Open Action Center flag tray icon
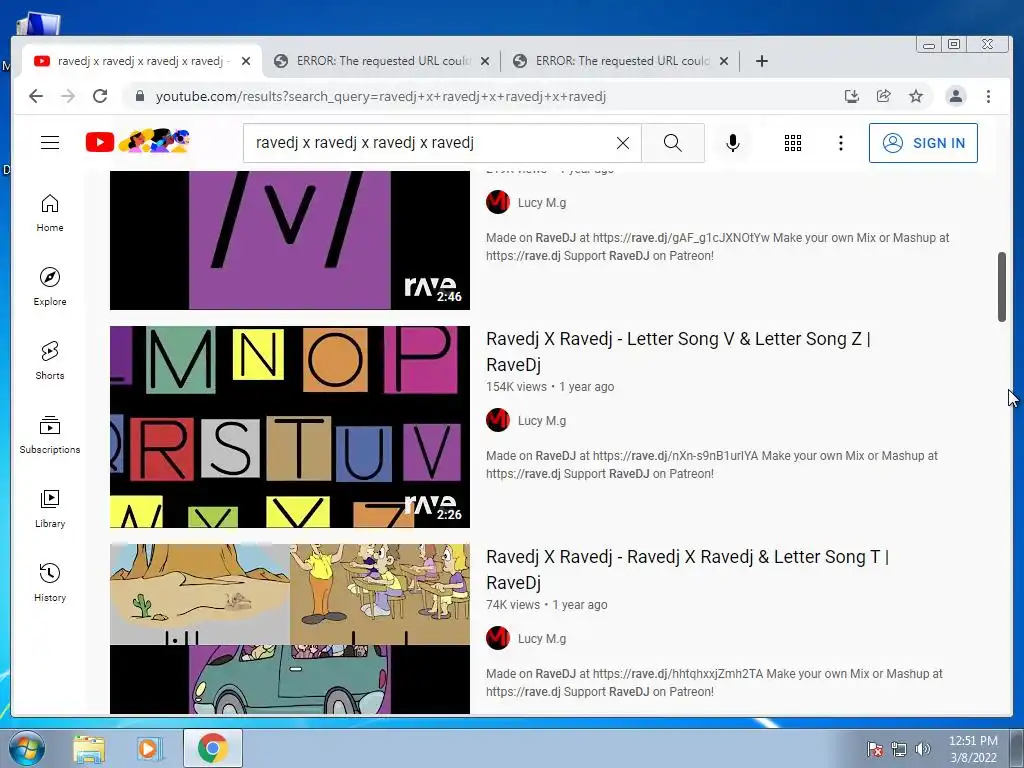The height and width of the screenshot is (768, 1024). pyautogui.click(x=874, y=749)
